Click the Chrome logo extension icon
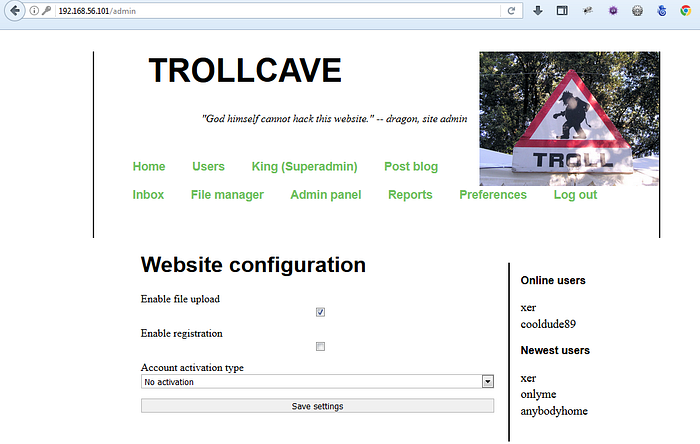This screenshot has width=700, height=444. coord(686,11)
